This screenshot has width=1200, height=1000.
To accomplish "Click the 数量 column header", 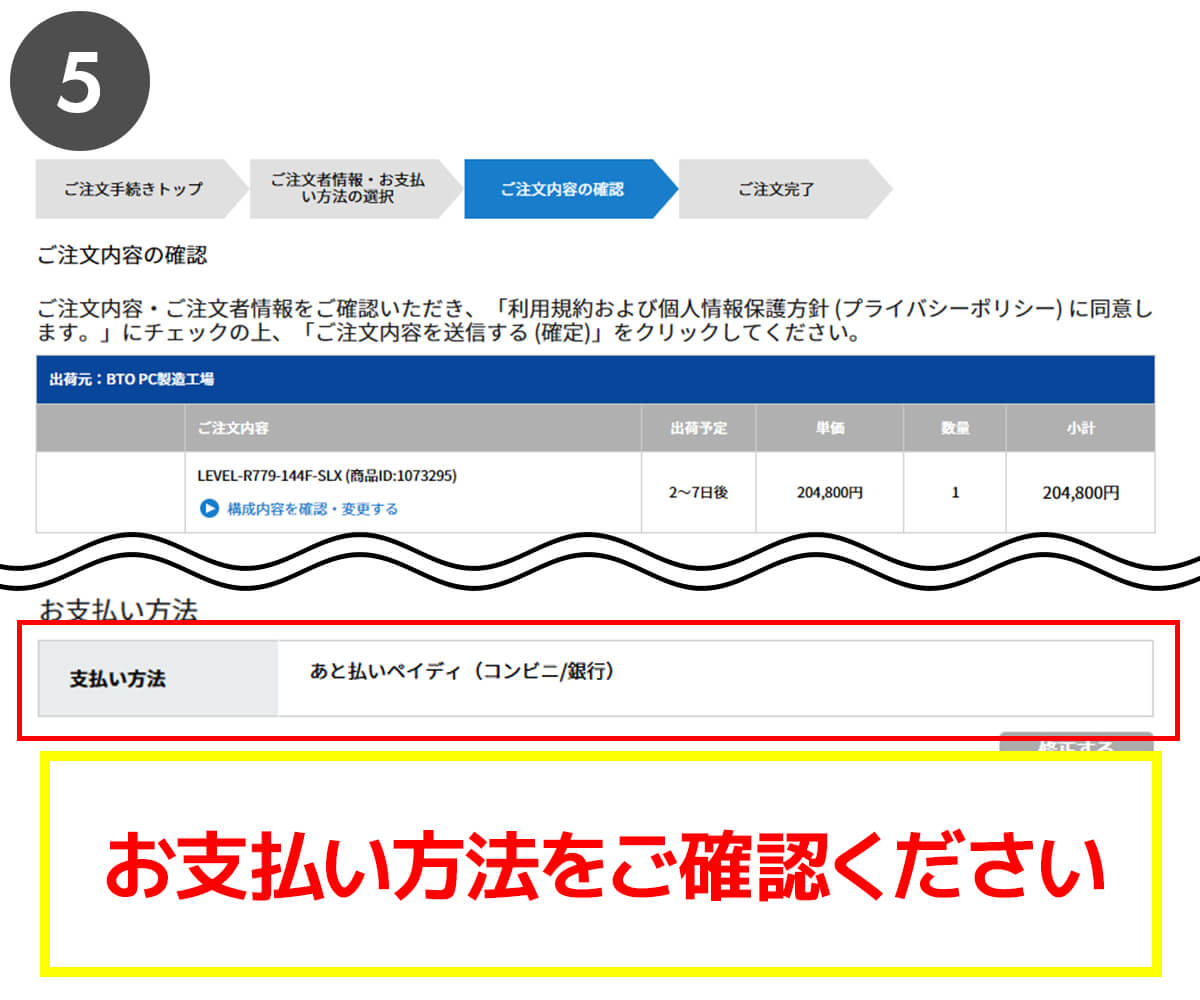I will pos(954,428).
